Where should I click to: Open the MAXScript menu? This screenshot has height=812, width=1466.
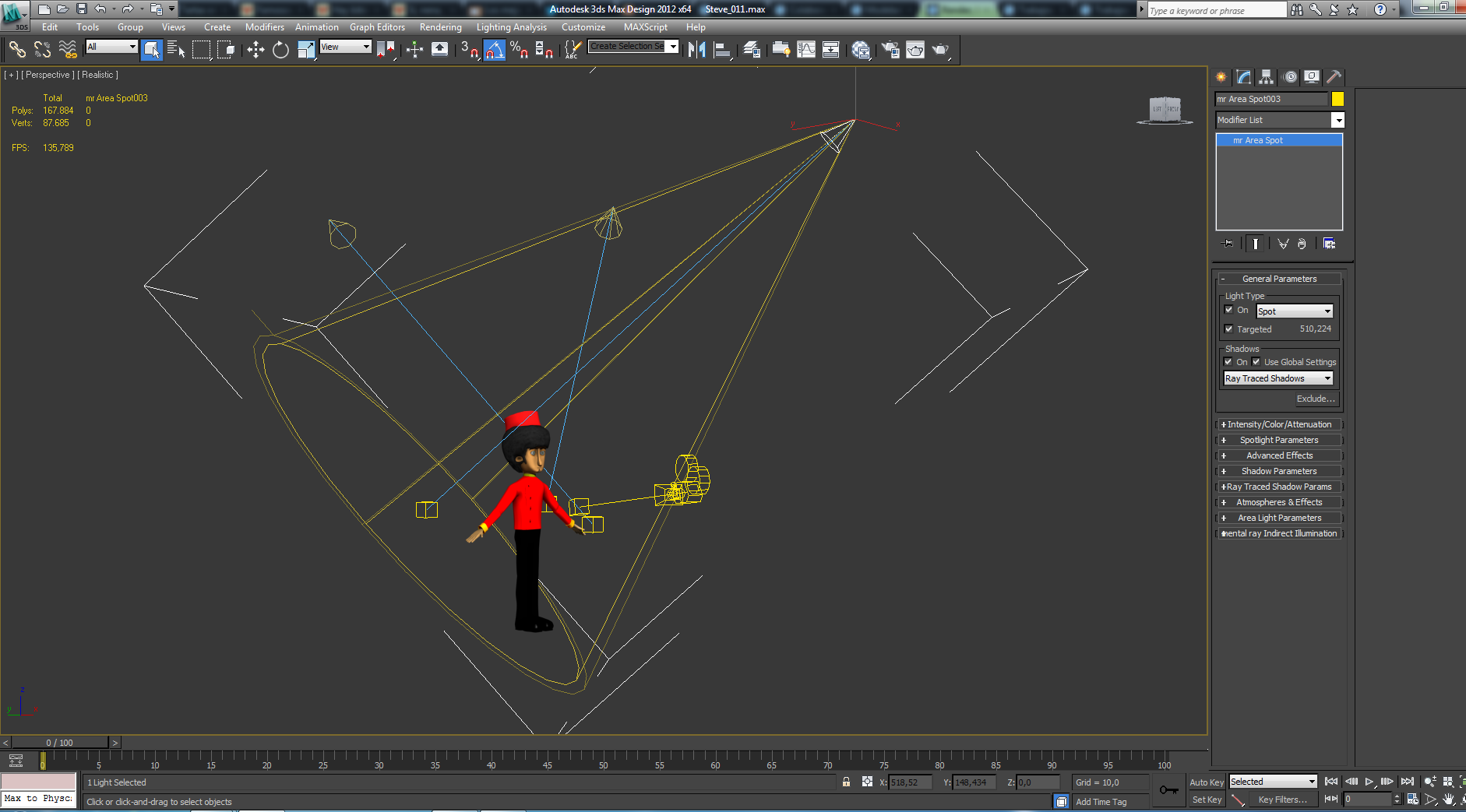[646, 27]
